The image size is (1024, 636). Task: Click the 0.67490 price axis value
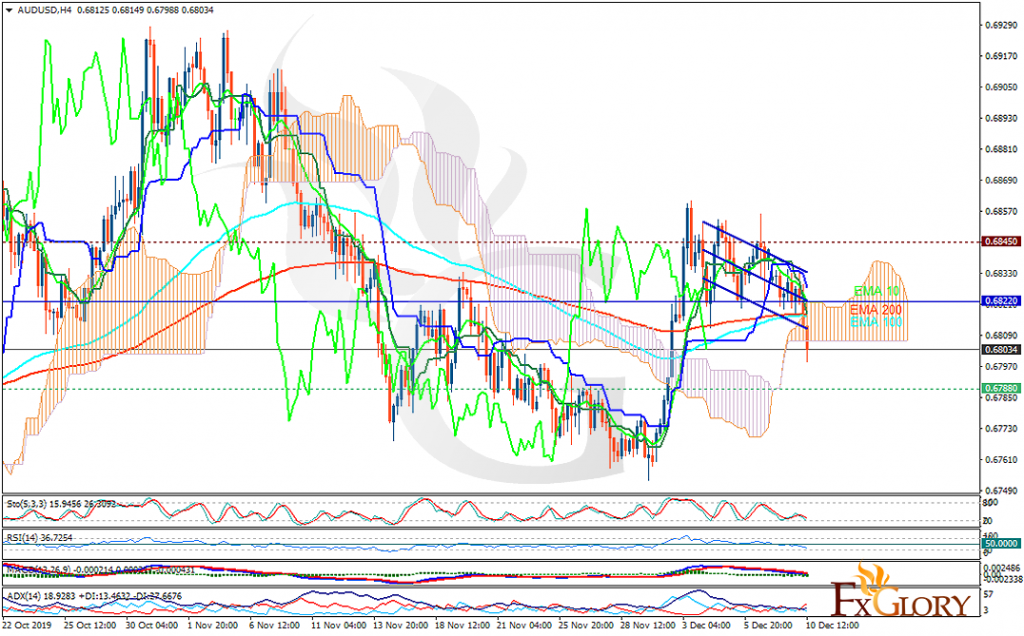(x=1001, y=490)
